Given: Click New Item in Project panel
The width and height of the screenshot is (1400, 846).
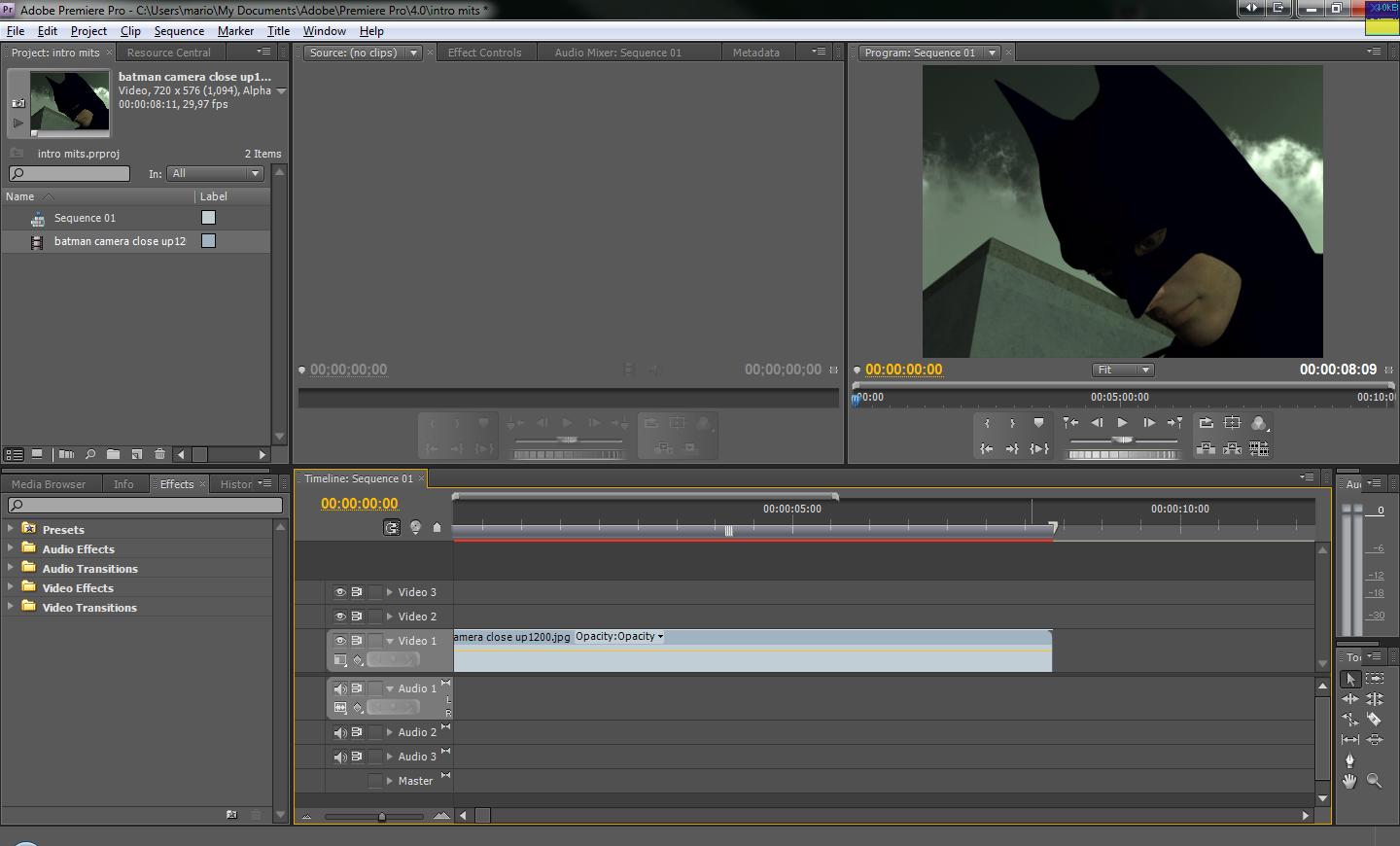Looking at the screenshot, I should (x=137, y=454).
